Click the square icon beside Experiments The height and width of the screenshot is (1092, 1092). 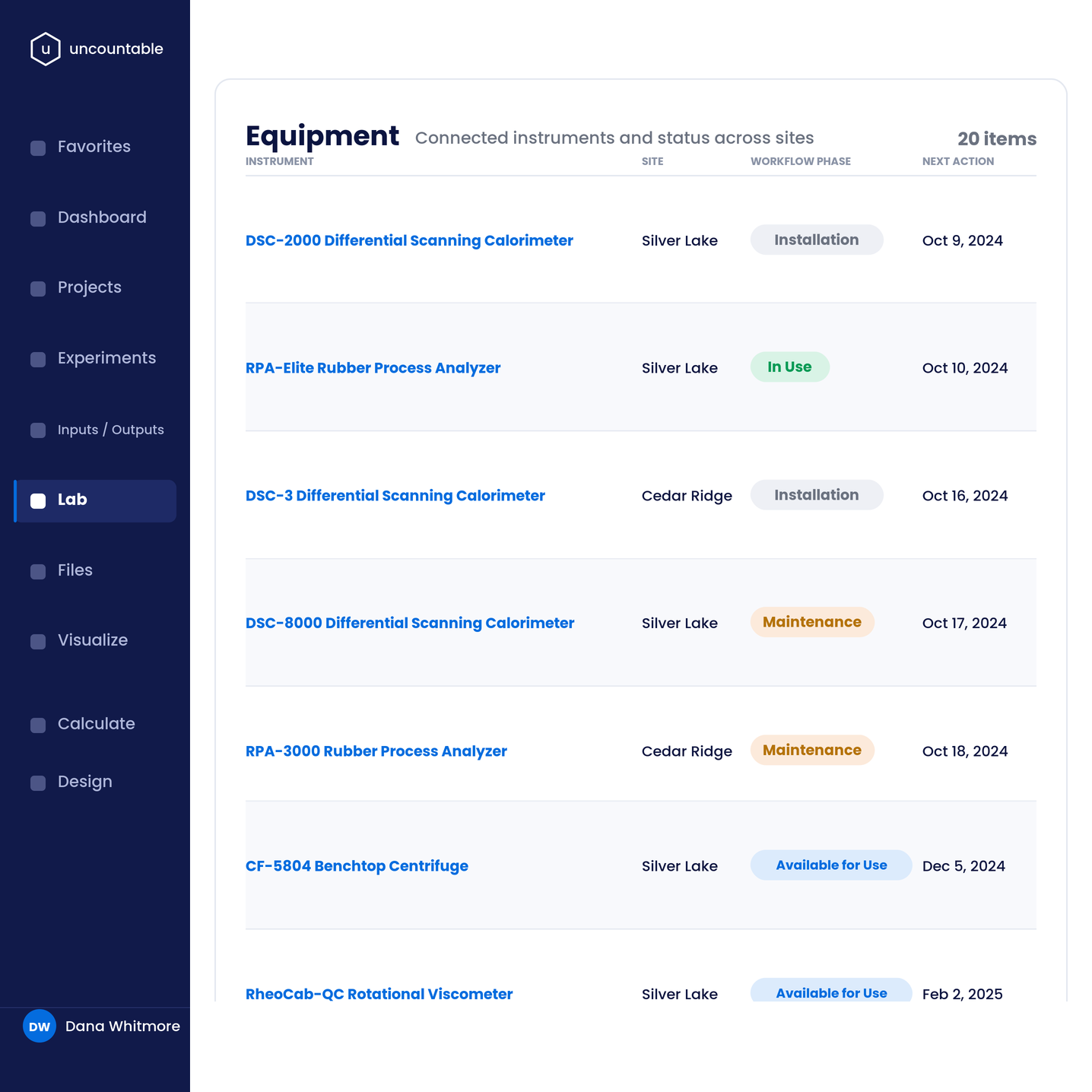pos(38,359)
